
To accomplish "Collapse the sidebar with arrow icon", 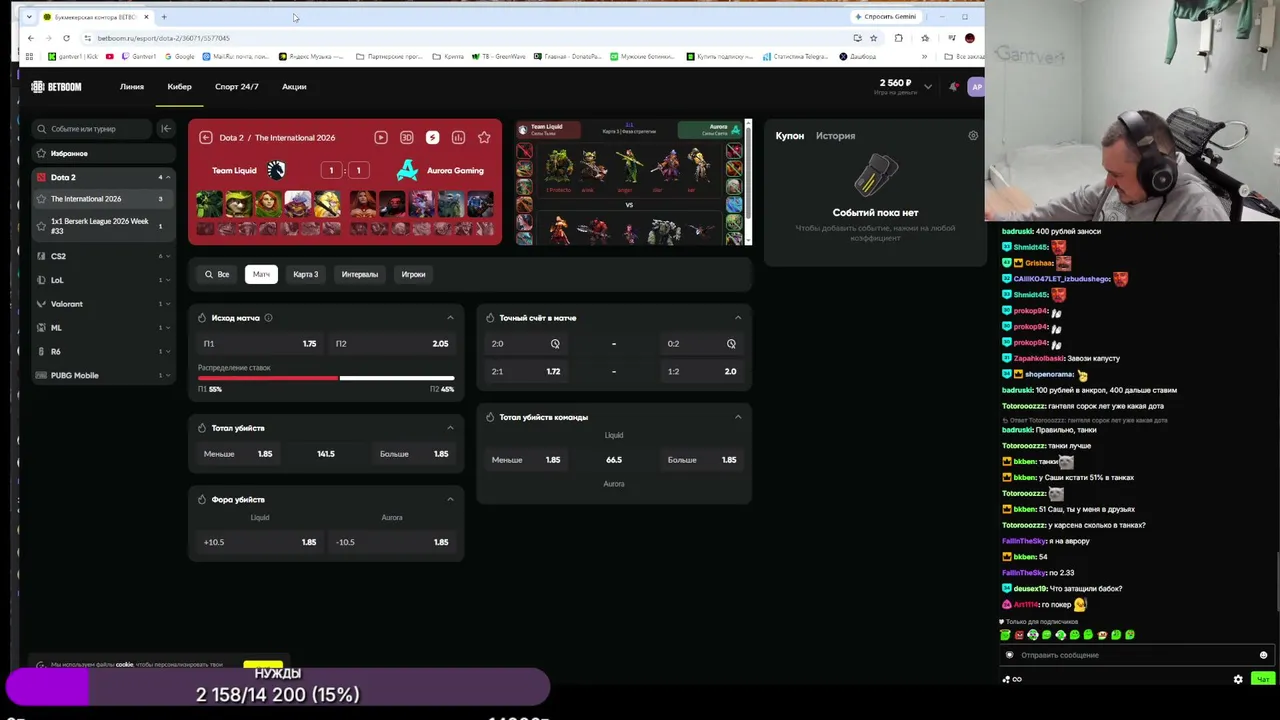I will point(166,128).
